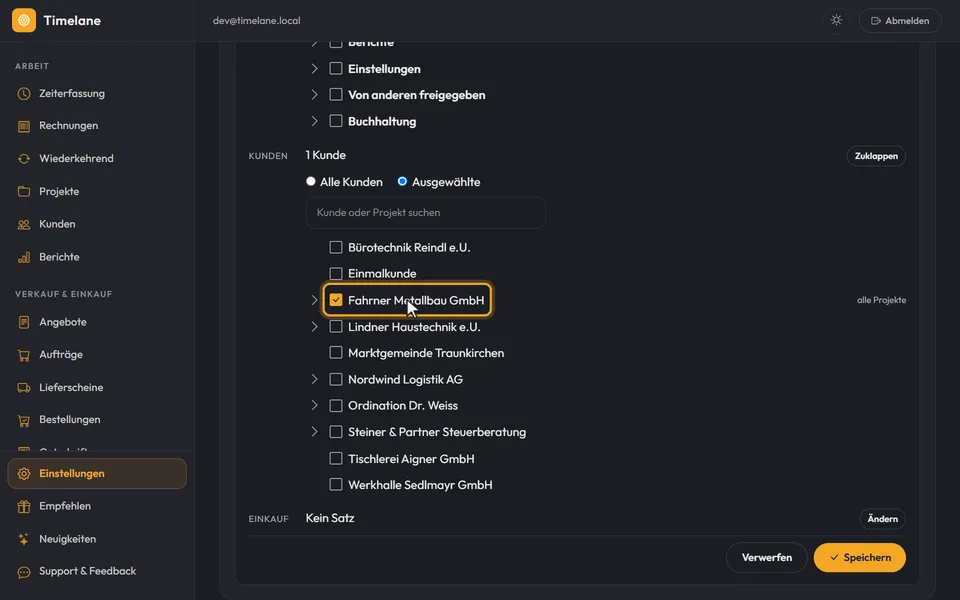This screenshot has height=600, width=960.
Task: Check Tischlerei Aigner GmbH checkbox
Action: (x=336, y=459)
